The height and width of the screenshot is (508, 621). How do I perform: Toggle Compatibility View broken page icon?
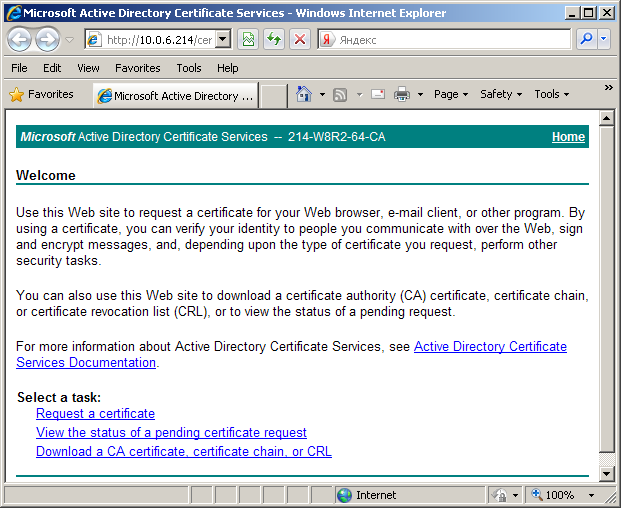pyautogui.click(x=248, y=40)
